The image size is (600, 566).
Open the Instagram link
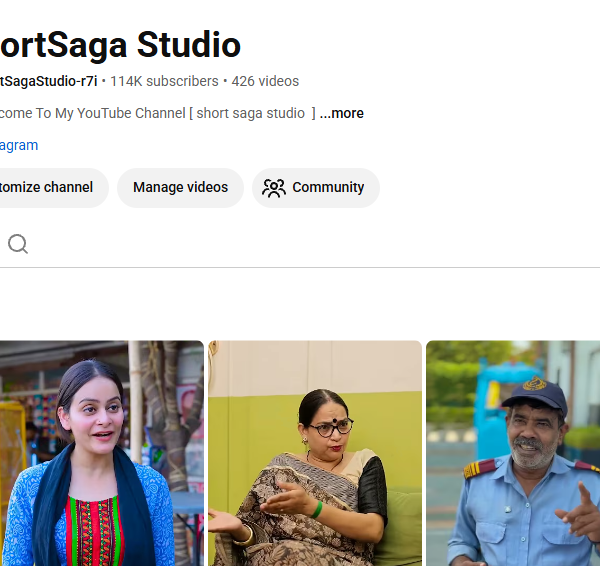tap(19, 145)
